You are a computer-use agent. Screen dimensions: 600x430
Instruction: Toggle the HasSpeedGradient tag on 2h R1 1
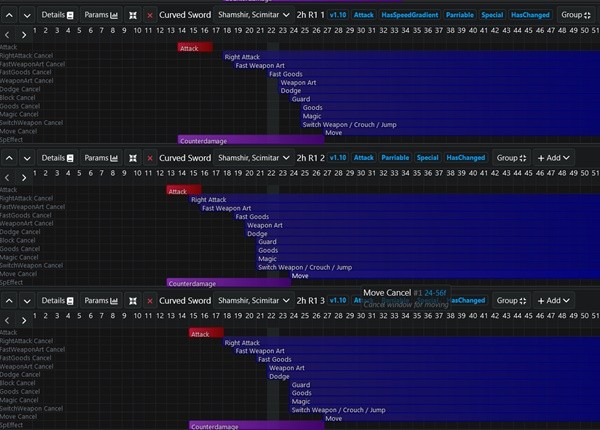click(x=410, y=16)
